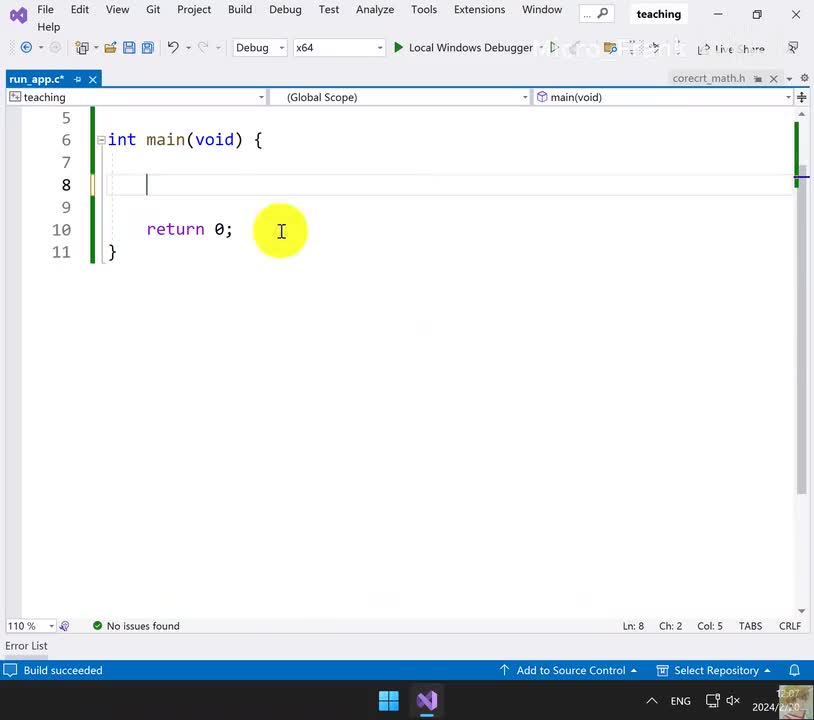
Task: Collapse the main function outline toggle
Action: 101,140
